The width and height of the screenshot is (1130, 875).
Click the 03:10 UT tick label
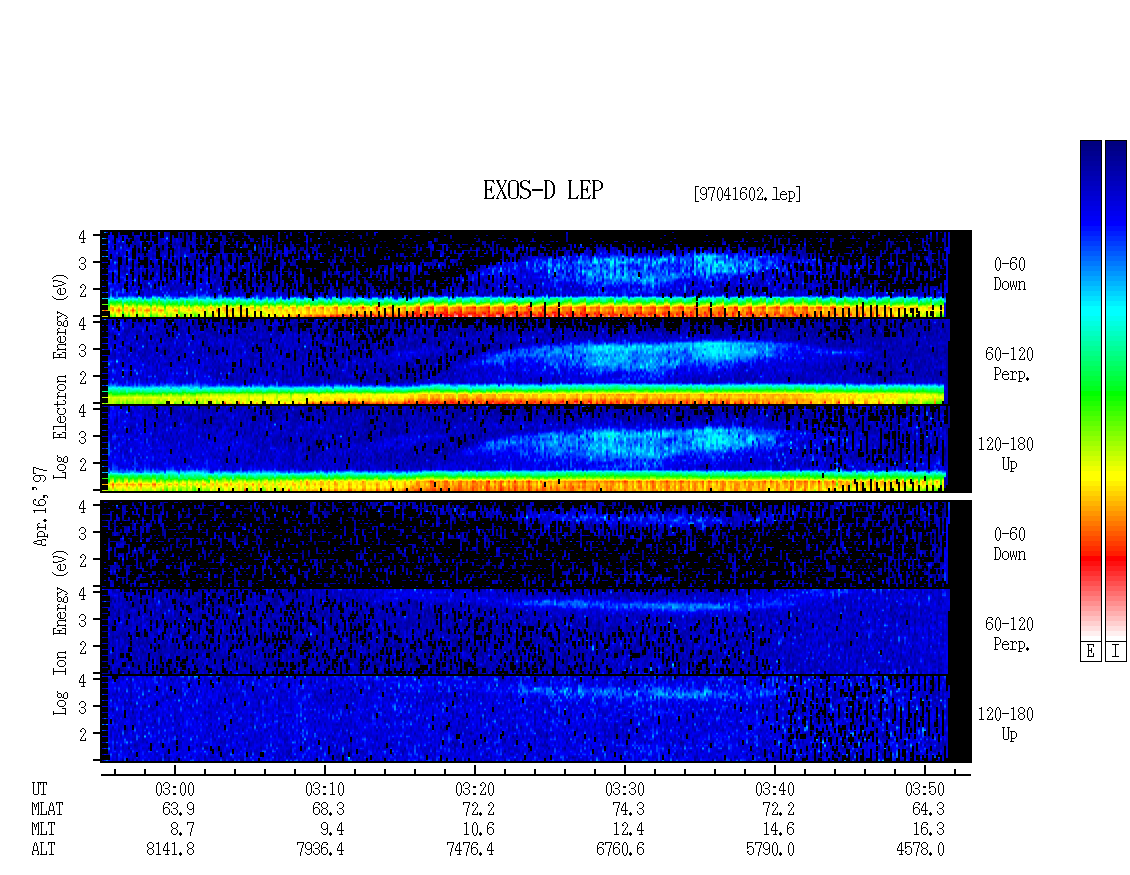tap(324, 789)
